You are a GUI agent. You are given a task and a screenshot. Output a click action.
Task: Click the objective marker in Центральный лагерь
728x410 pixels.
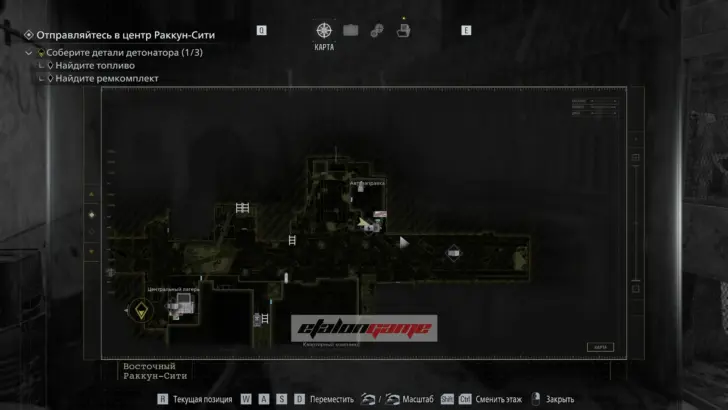(141, 311)
